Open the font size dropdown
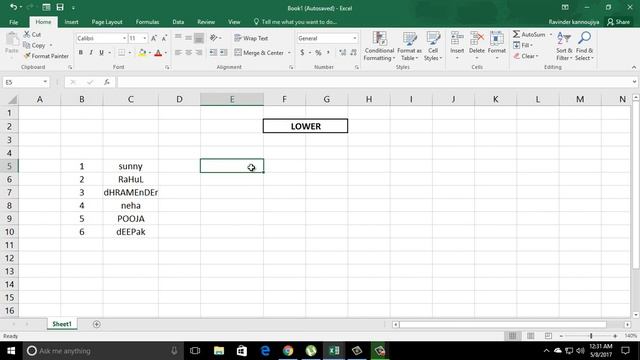Image resolution: width=640 pixels, height=360 pixels. tap(144, 38)
